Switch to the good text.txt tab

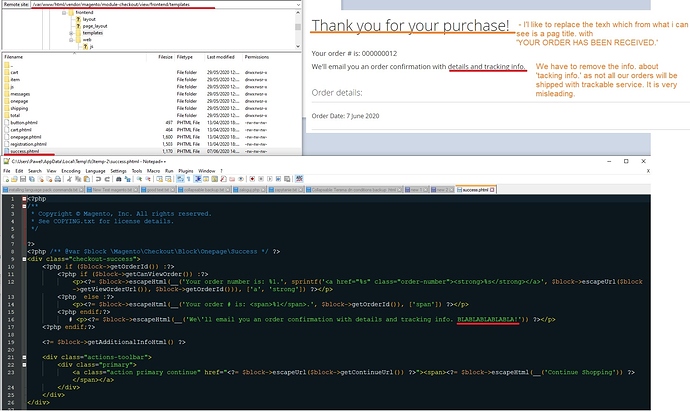click(158, 190)
